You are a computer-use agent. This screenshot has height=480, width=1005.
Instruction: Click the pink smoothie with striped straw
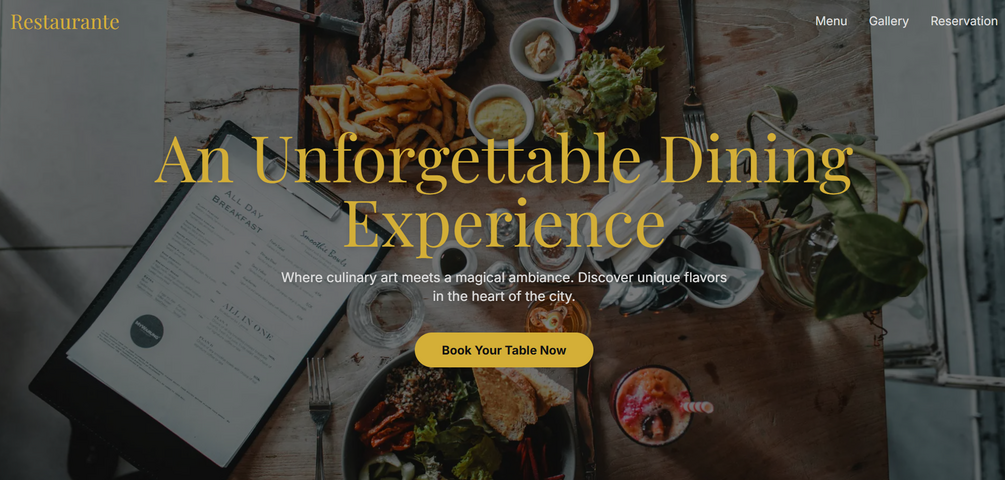(651, 406)
